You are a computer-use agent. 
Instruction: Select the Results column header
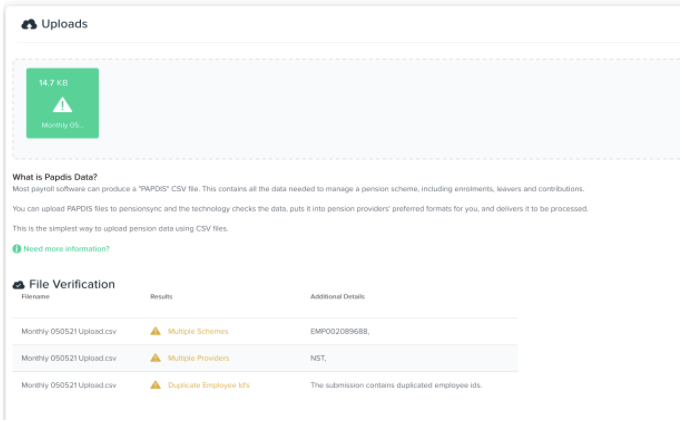[161, 297]
